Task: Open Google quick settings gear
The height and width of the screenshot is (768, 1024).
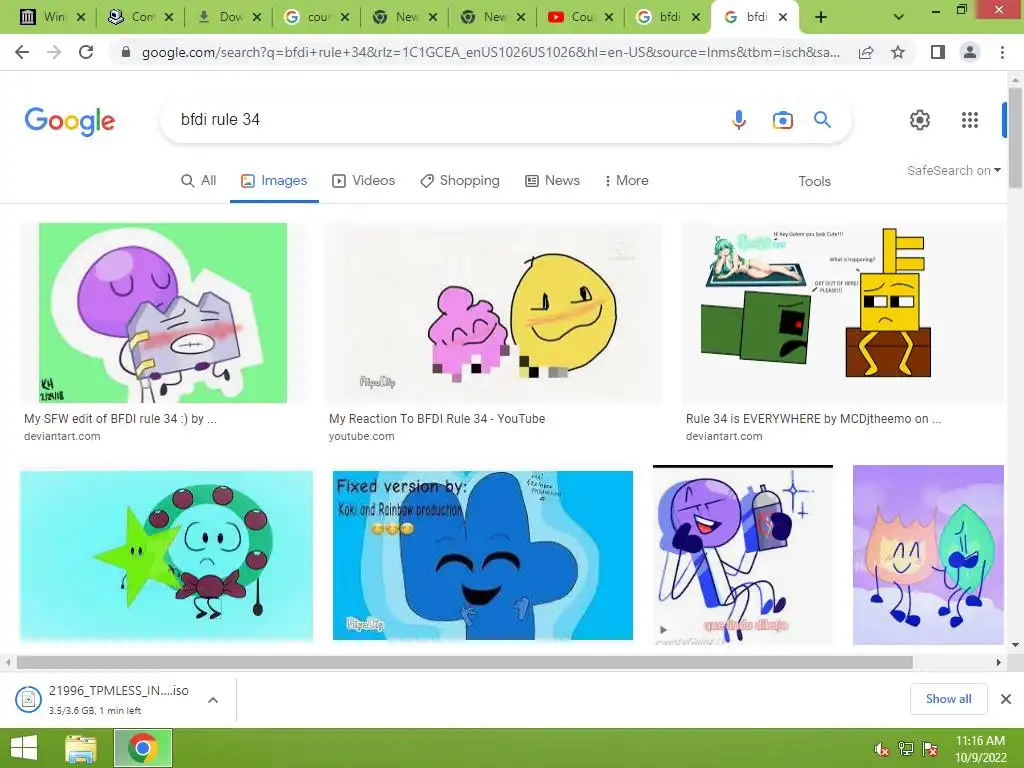Action: coord(920,120)
